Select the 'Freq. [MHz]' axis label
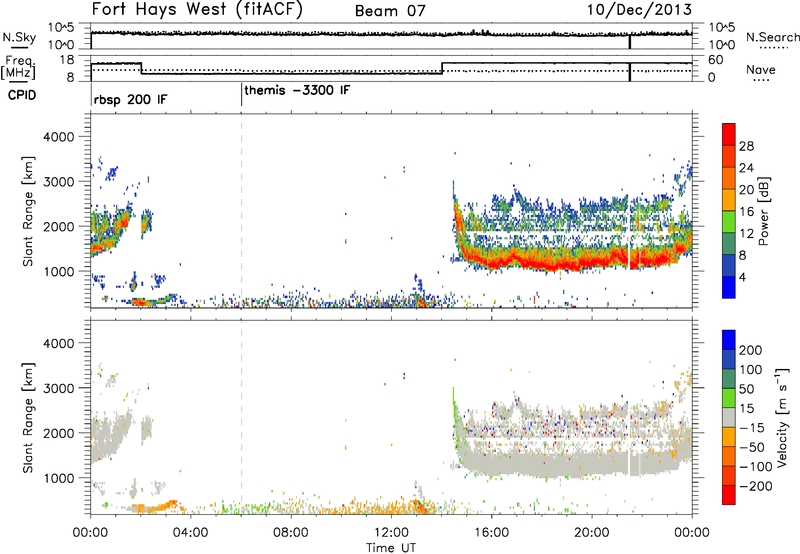 [x=19, y=68]
